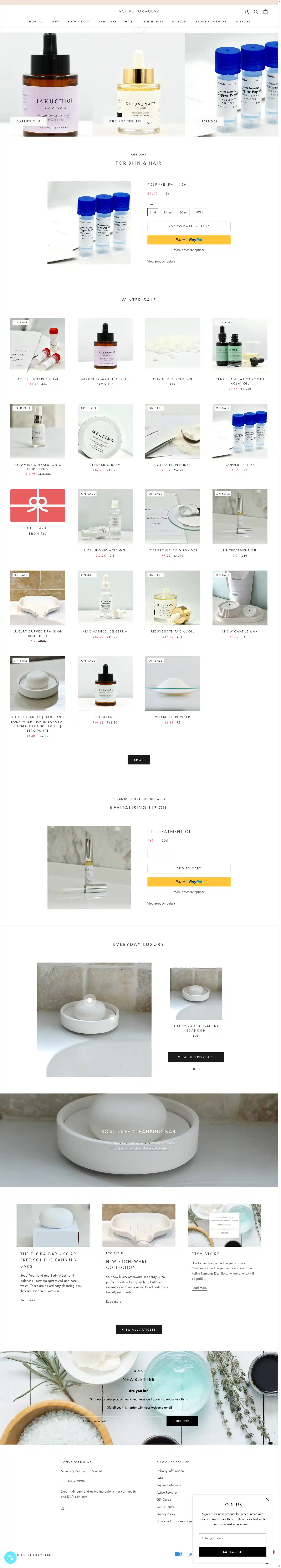Open the shopping bag cart icon
Screen dimensions: 281x1568
point(265,12)
